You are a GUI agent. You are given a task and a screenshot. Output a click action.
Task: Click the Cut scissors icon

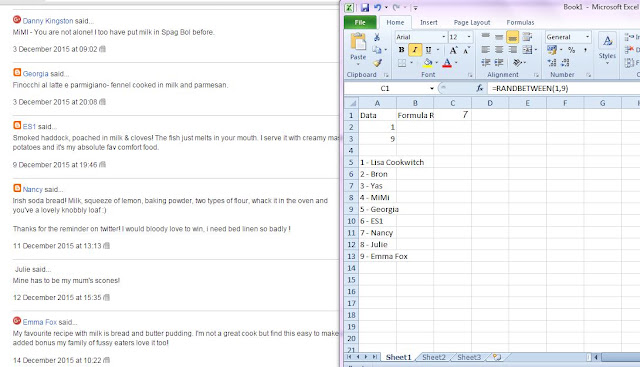377,37
